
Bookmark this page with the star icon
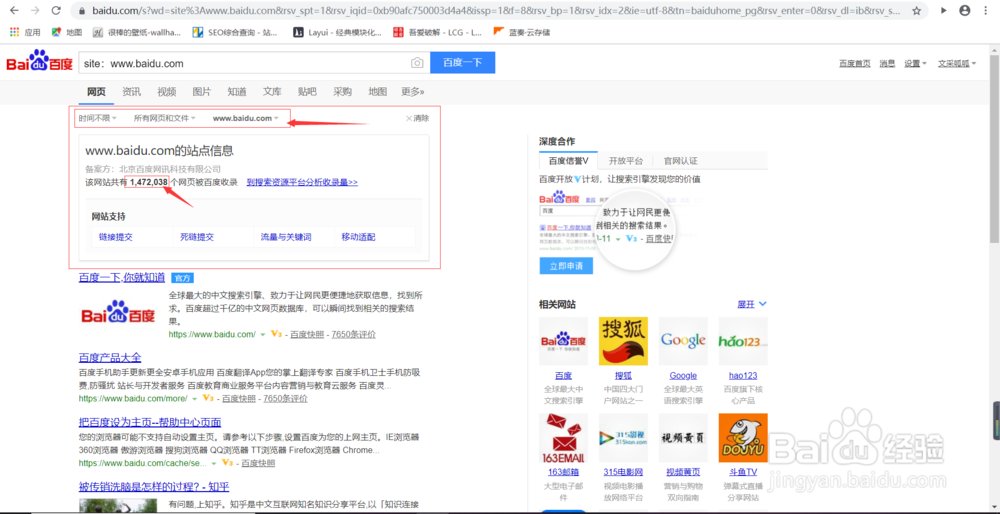pyautogui.click(x=916, y=11)
